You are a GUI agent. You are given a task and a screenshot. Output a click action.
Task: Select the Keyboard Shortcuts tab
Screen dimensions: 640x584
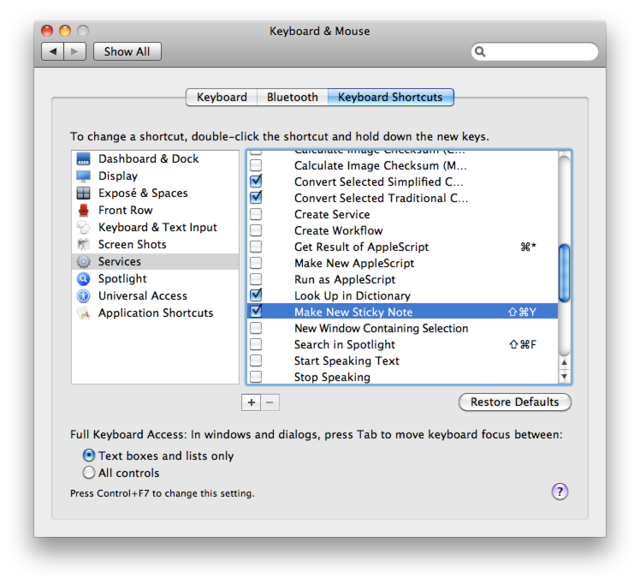click(x=390, y=97)
